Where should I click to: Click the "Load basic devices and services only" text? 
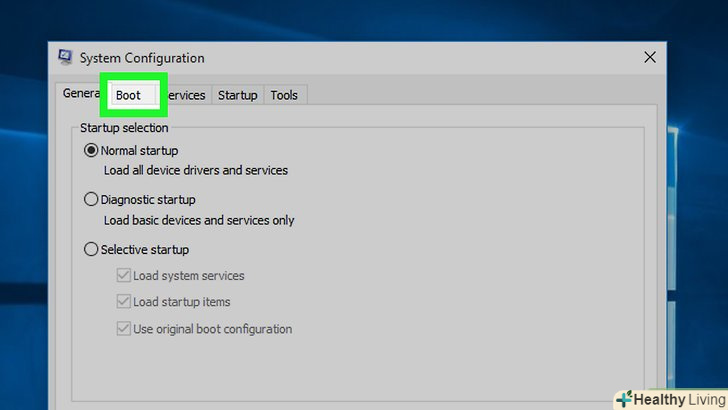tap(199, 220)
